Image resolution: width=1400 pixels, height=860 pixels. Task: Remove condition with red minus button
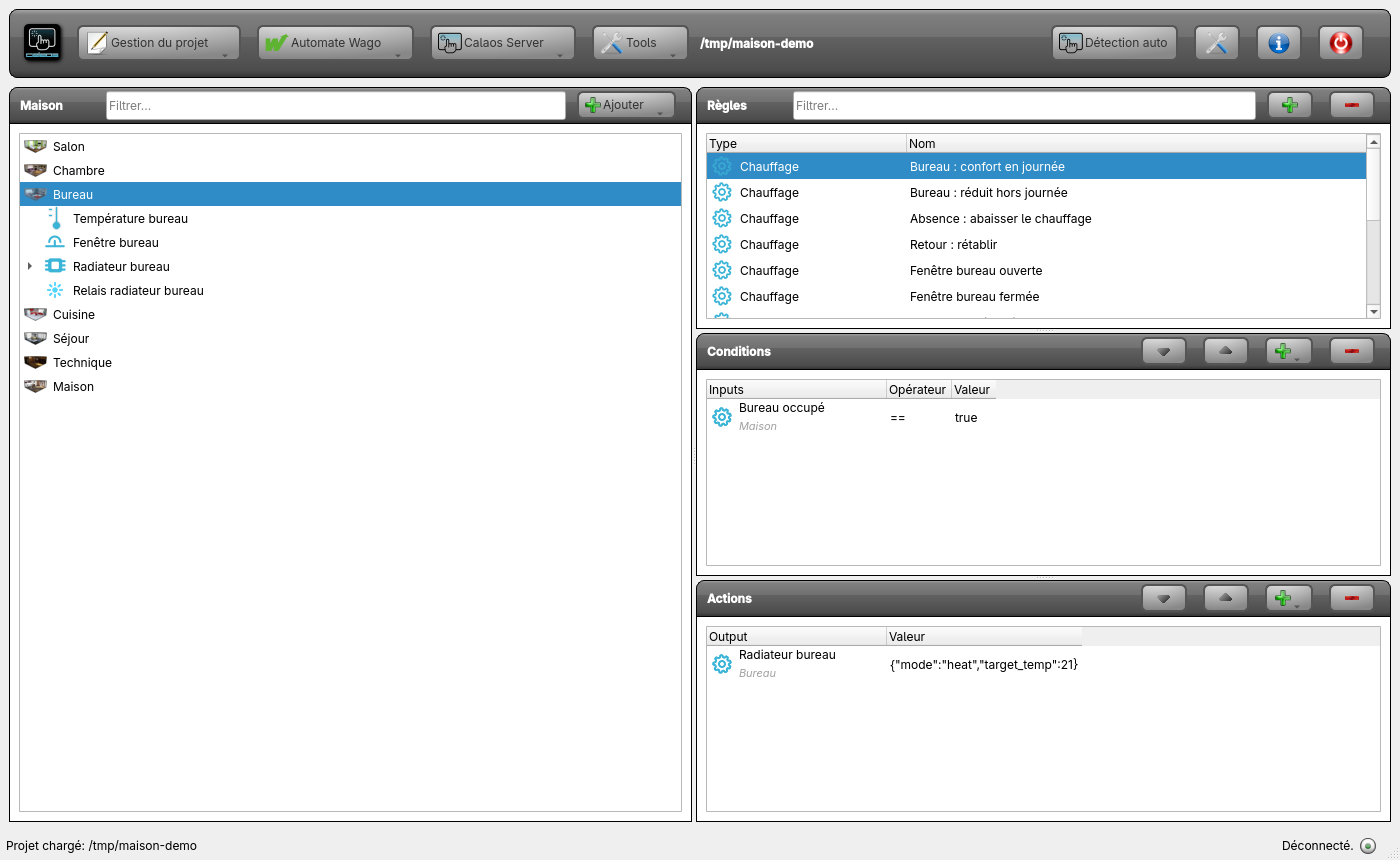[x=1352, y=351]
